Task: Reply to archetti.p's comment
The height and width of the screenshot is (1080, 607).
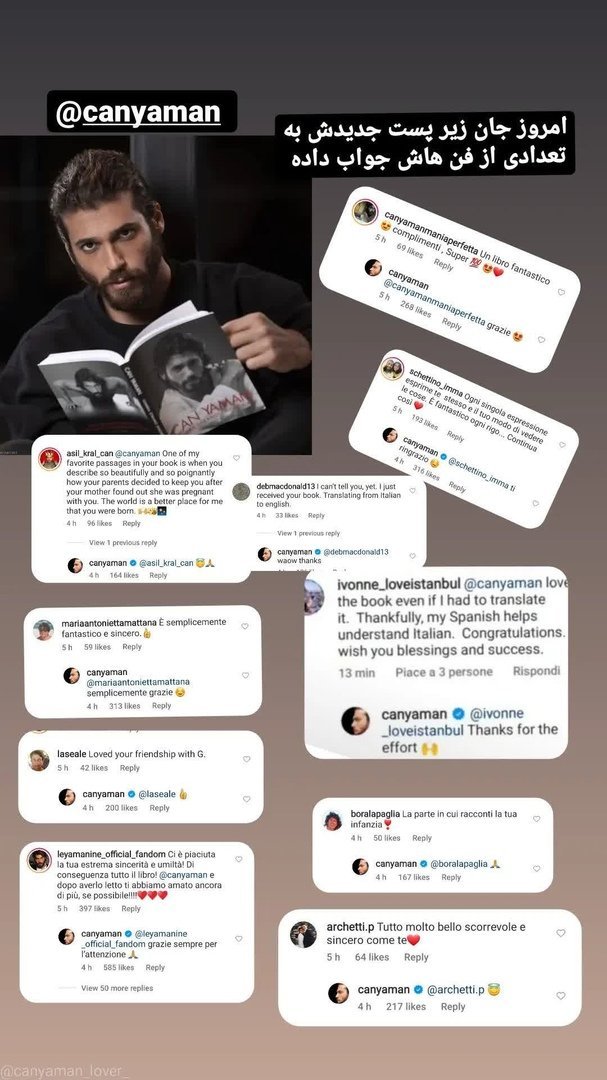Action: (x=415, y=957)
